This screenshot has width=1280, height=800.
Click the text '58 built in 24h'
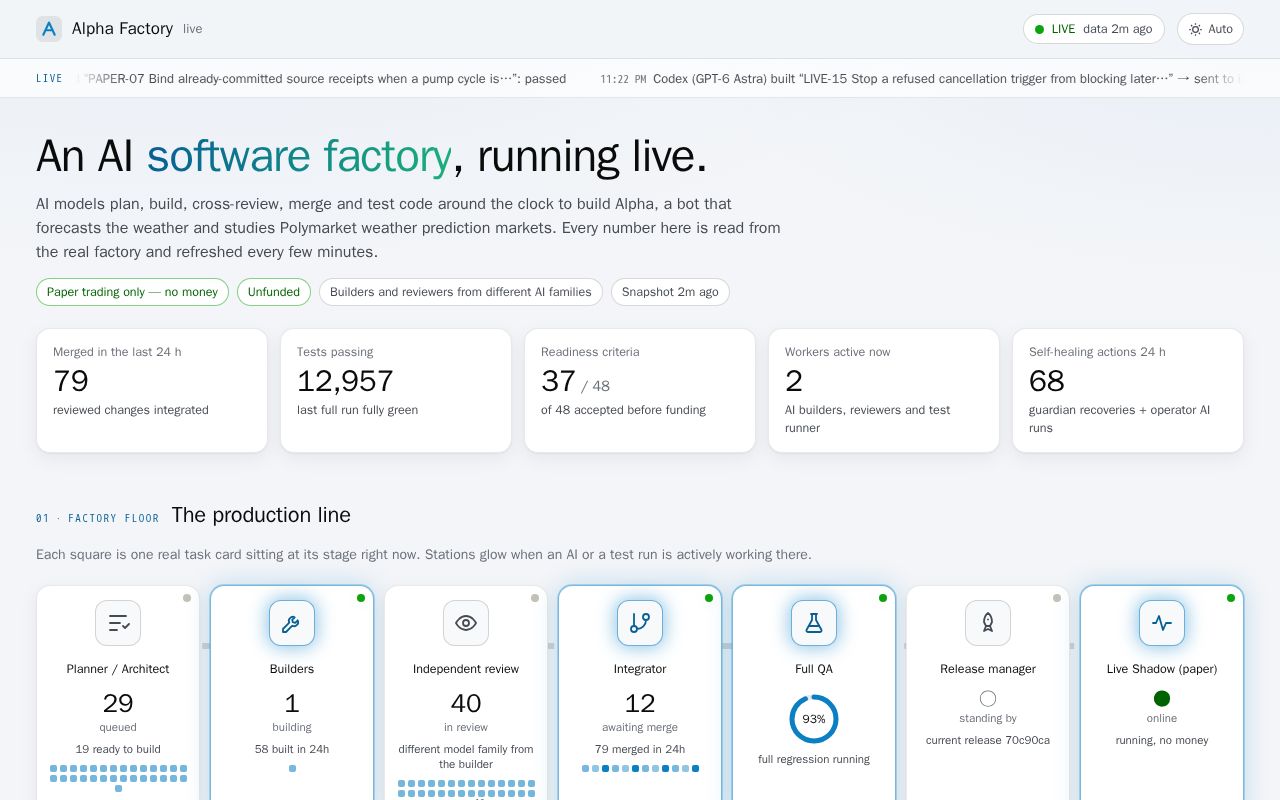pyautogui.click(x=292, y=749)
